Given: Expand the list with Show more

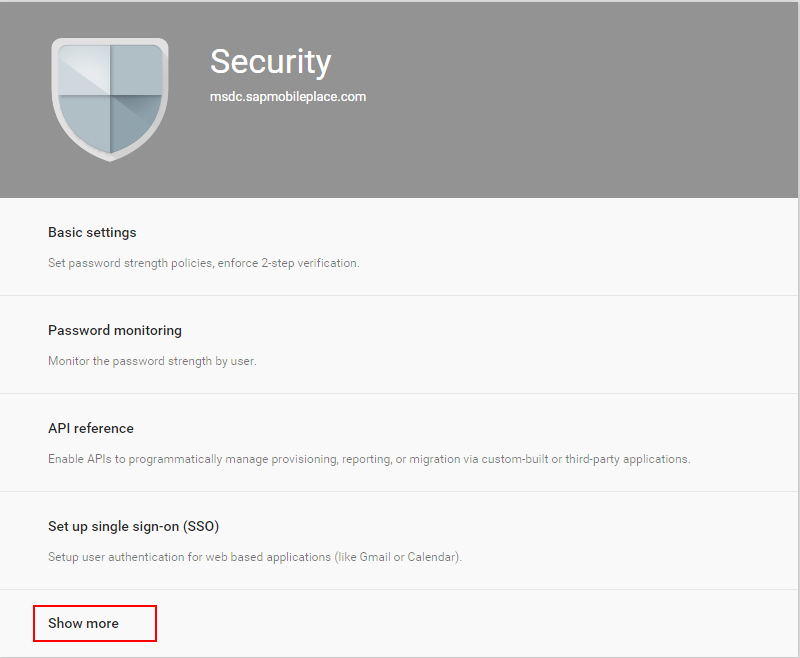Looking at the screenshot, I should [83, 623].
